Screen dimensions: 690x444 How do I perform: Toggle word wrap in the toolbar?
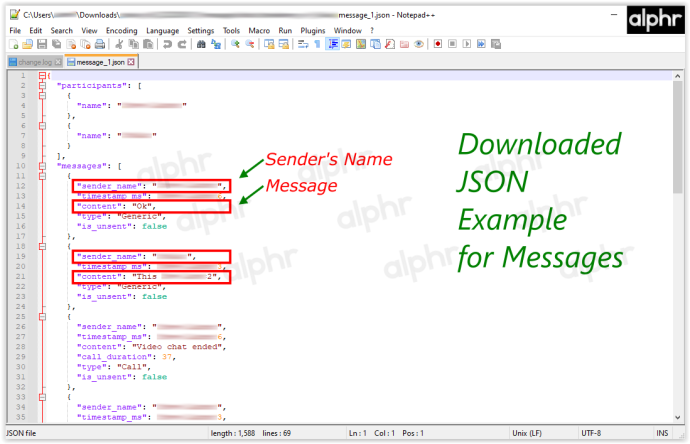click(x=303, y=44)
